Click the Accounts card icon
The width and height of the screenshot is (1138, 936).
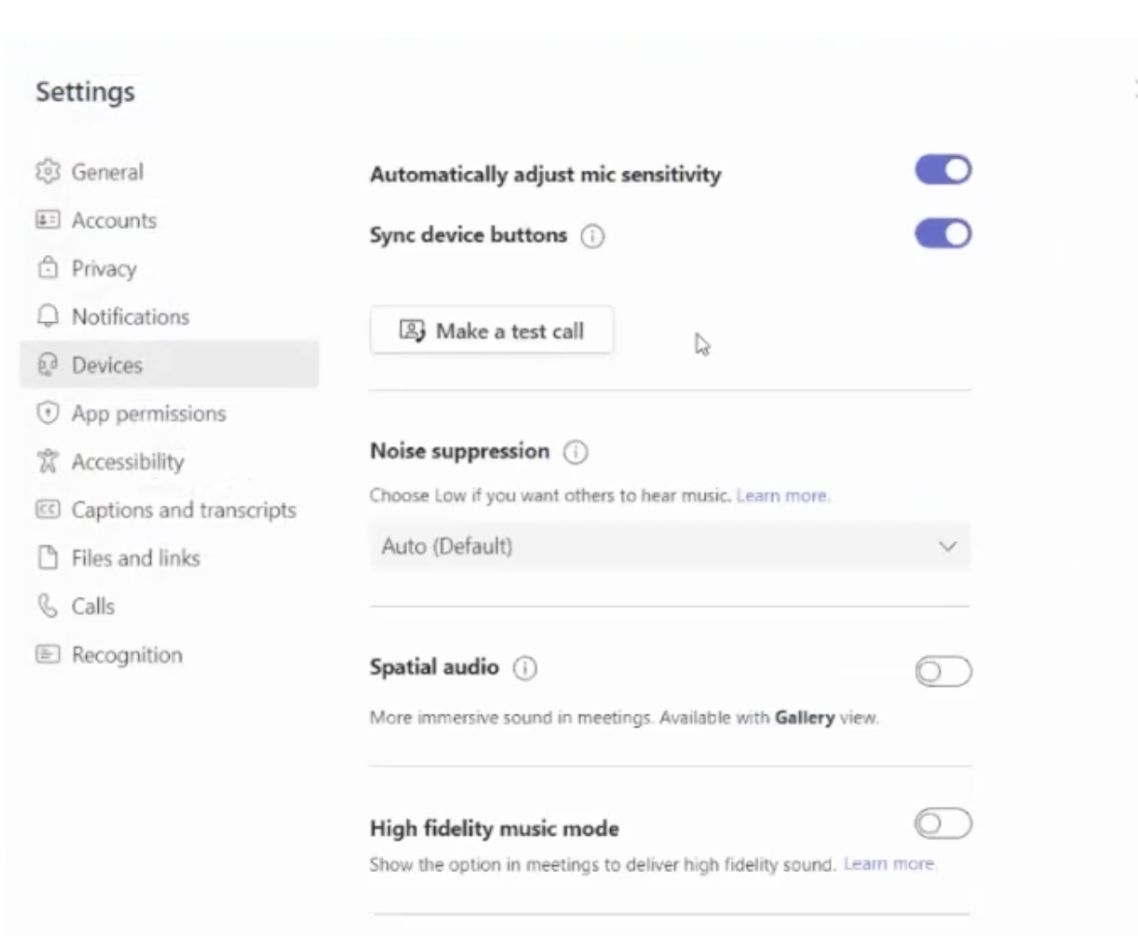[x=48, y=220]
